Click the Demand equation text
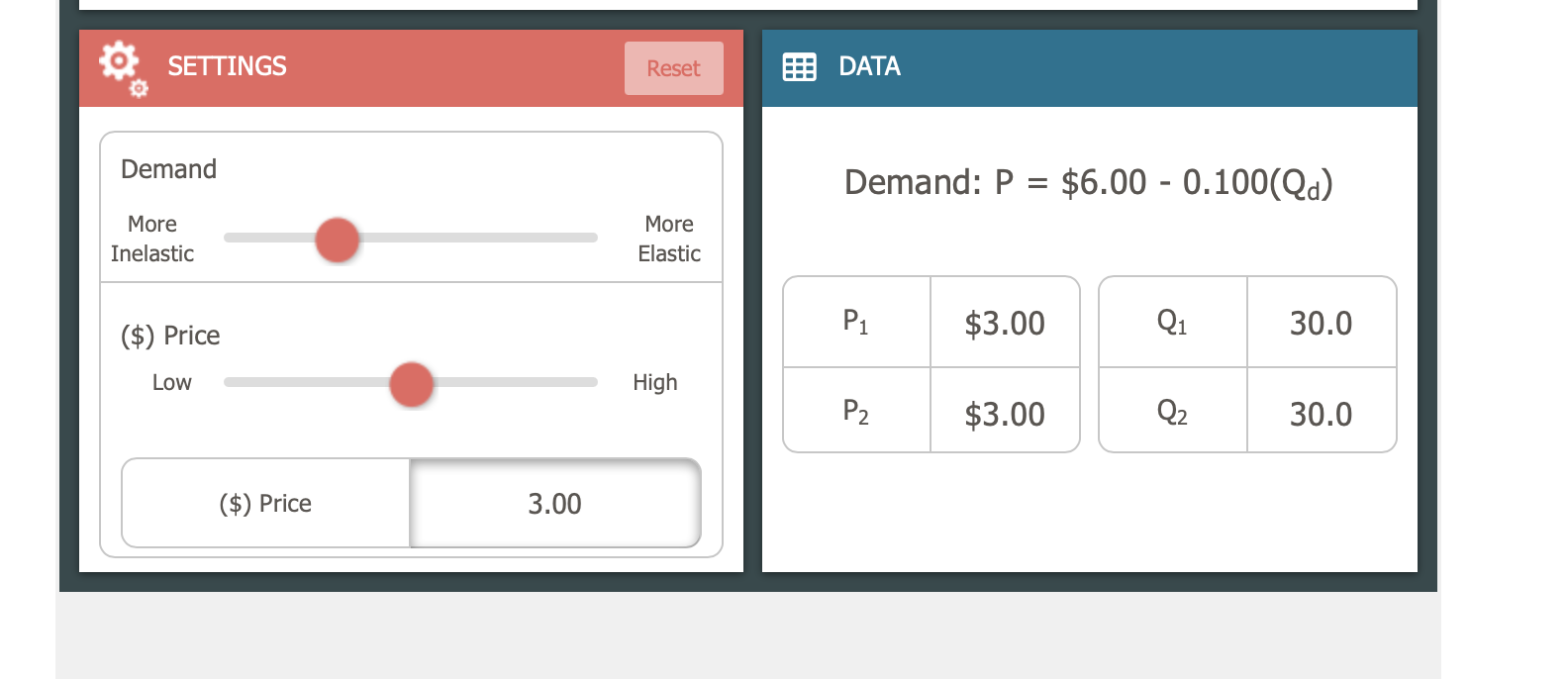1568x679 pixels. pos(1089,182)
